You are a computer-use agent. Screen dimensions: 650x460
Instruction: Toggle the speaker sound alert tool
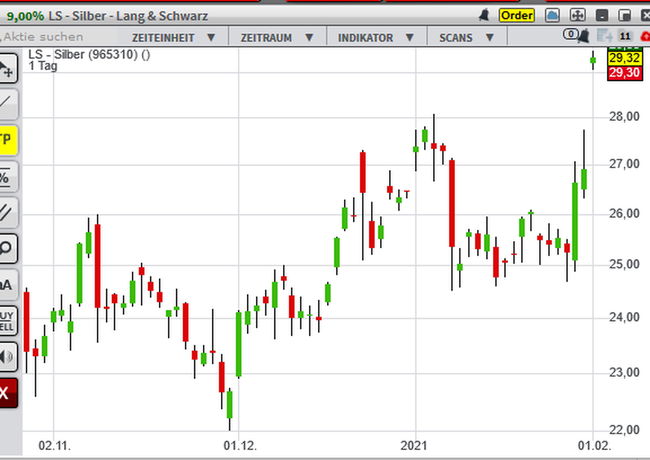[7, 357]
